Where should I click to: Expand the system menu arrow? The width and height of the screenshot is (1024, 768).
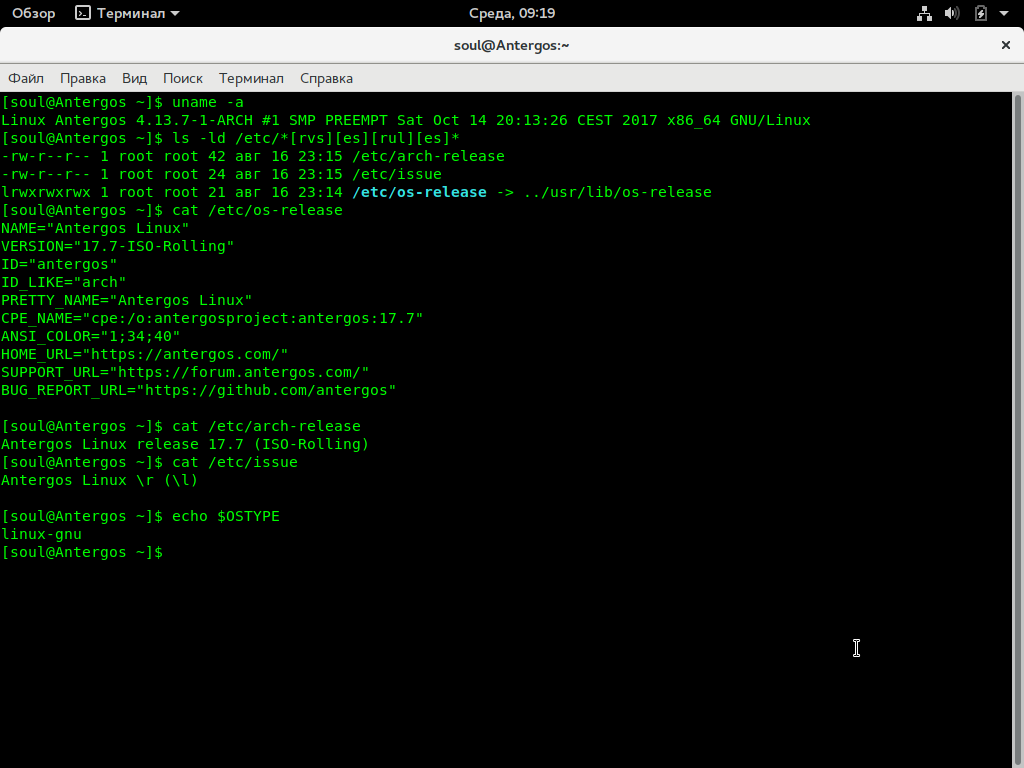point(1004,13)
